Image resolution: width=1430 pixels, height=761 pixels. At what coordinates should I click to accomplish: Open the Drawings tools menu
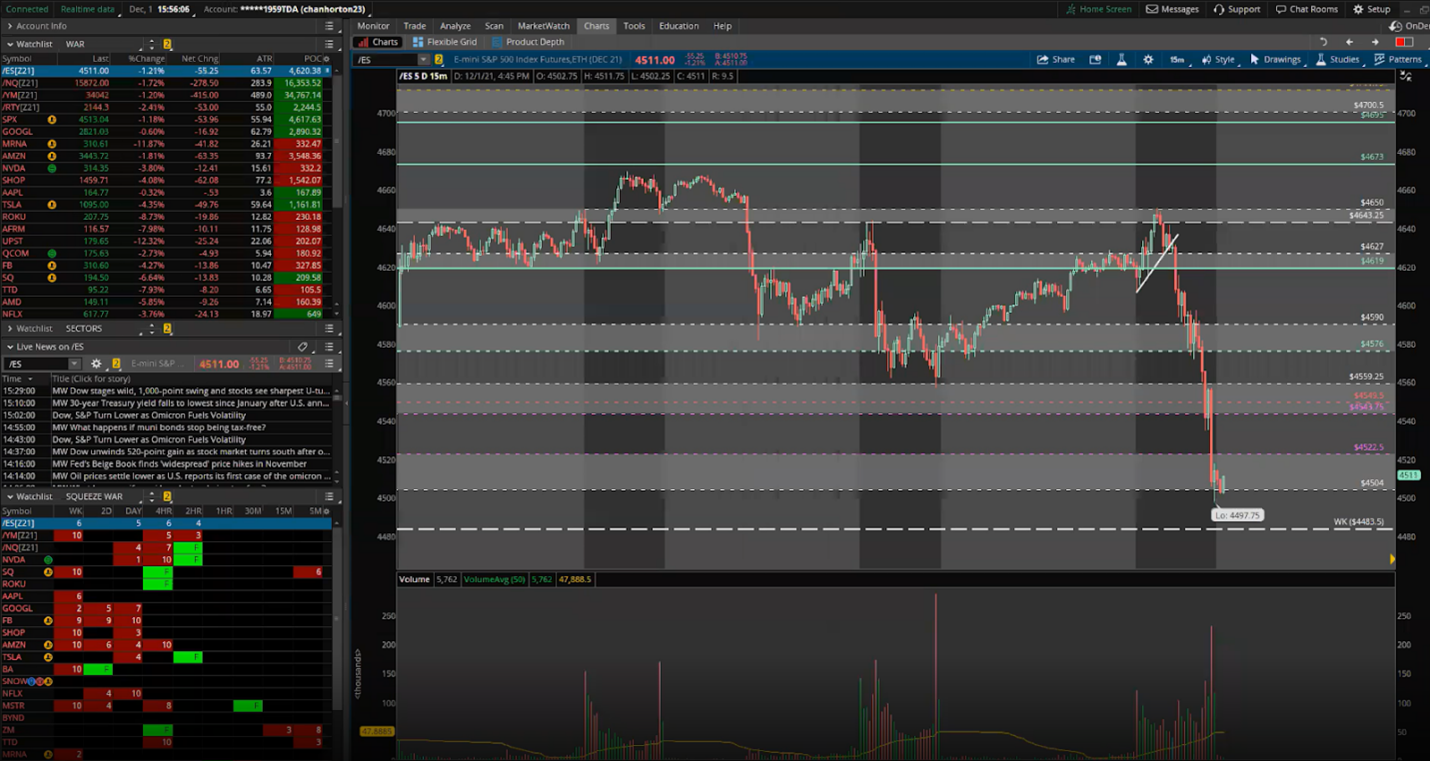[1274, 59]
